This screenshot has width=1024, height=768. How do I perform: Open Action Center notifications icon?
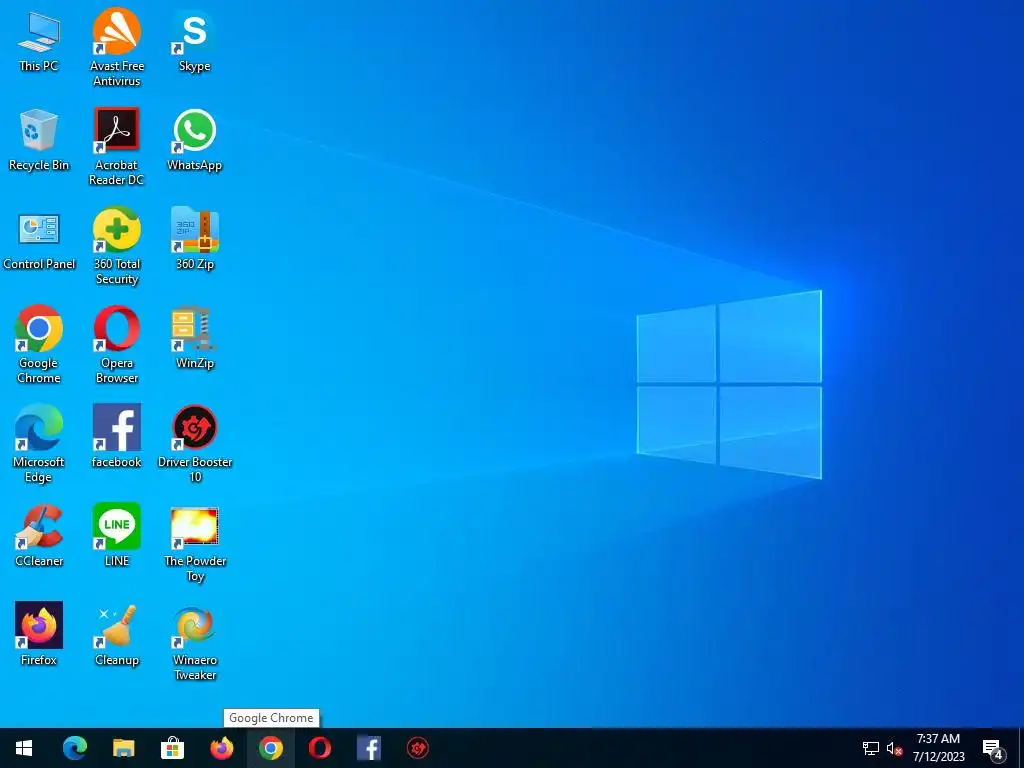pos(993,750)
